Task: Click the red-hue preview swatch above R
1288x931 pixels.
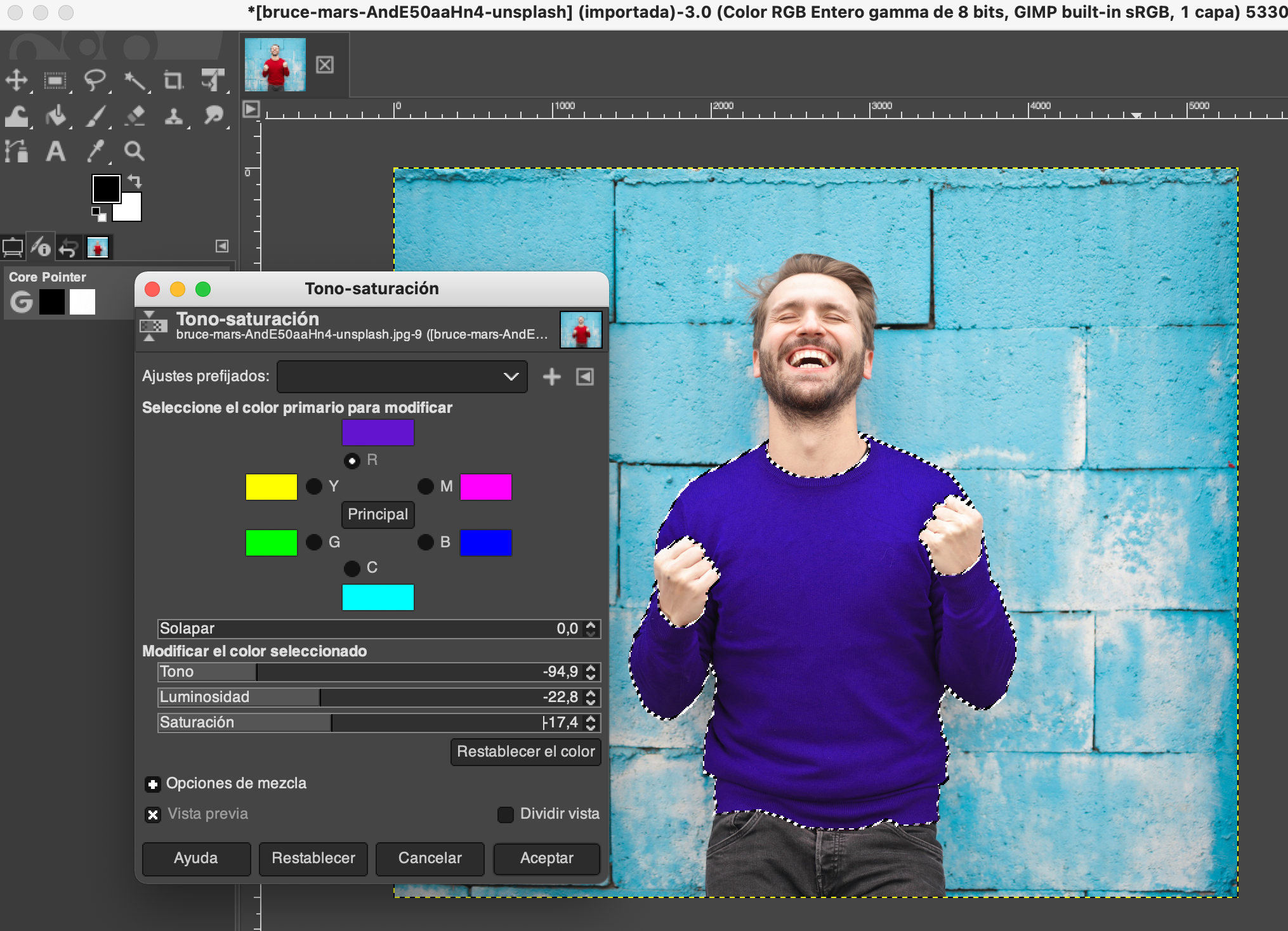Action: click(378, 433)
